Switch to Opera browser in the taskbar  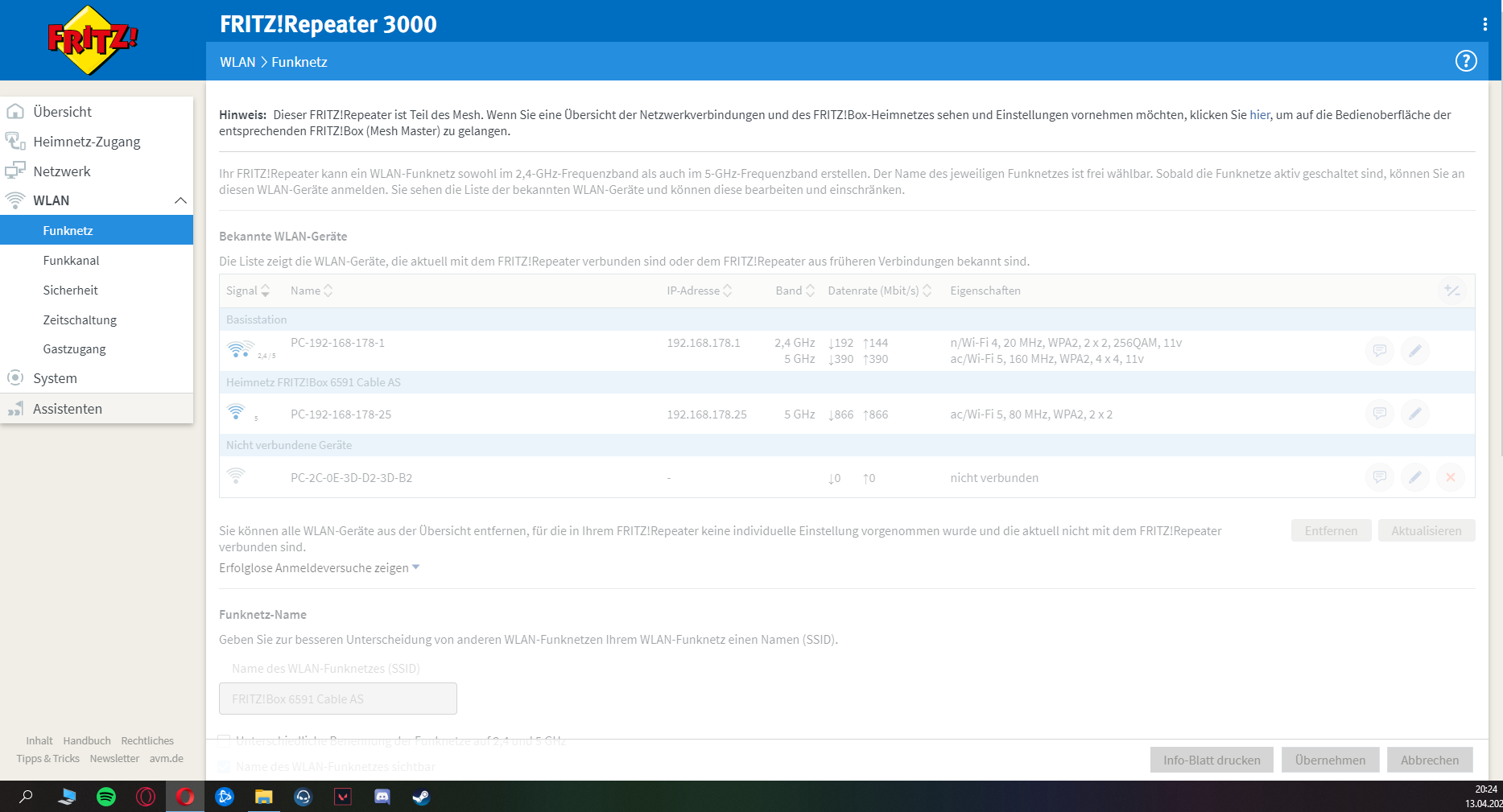pyautogui.click(x=185, y=797)
